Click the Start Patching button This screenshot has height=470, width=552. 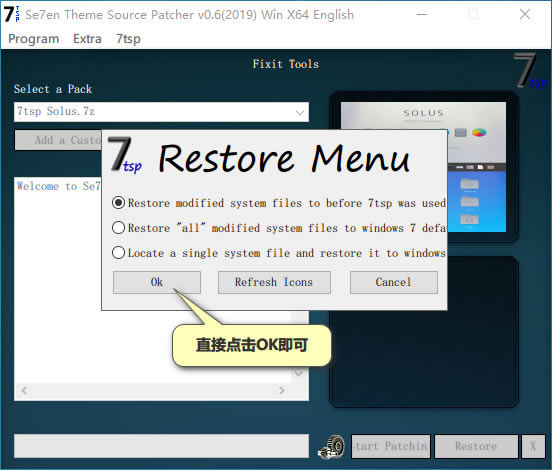click(x=391, y=446)
